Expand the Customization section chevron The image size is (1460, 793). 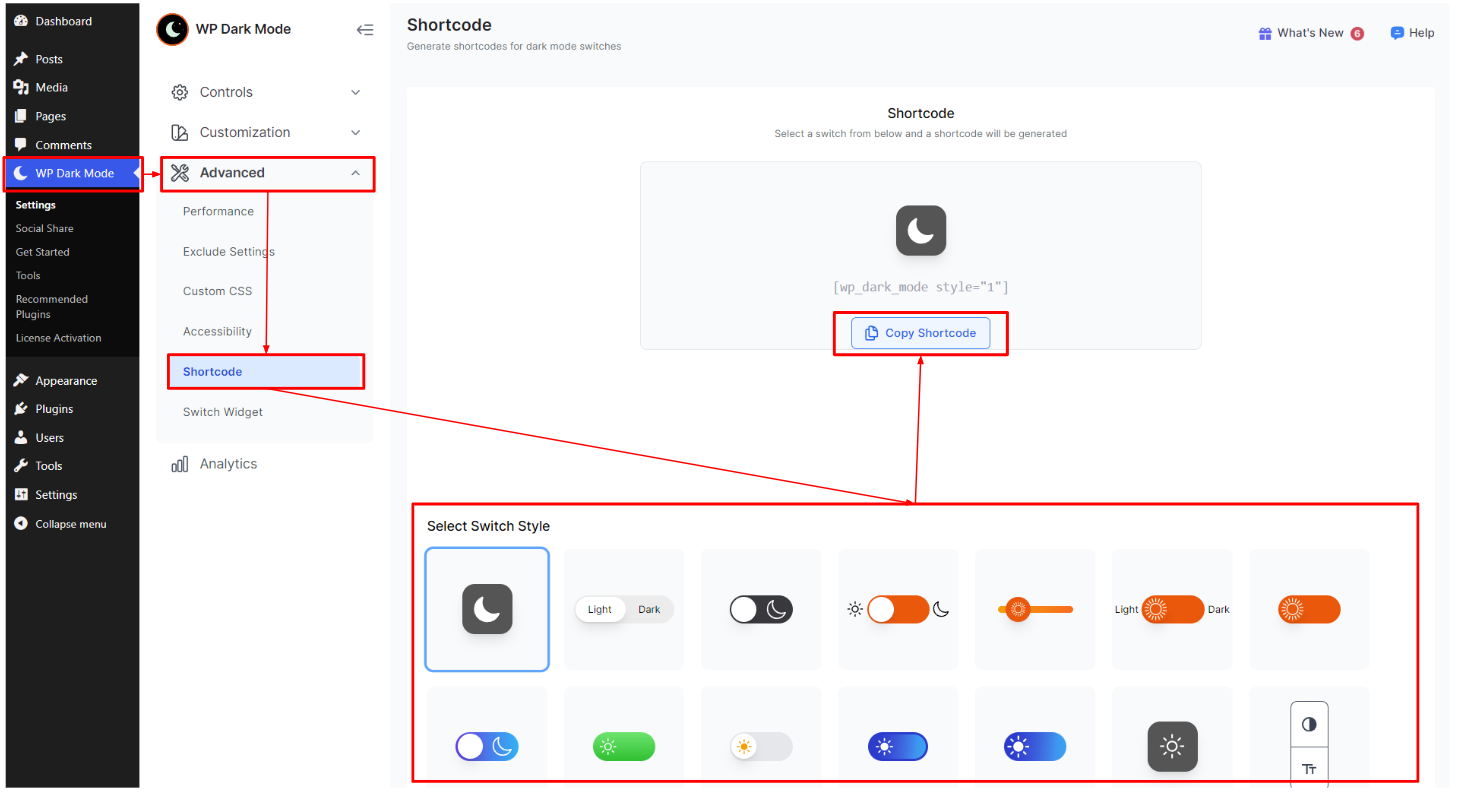[x=355, y=132]
